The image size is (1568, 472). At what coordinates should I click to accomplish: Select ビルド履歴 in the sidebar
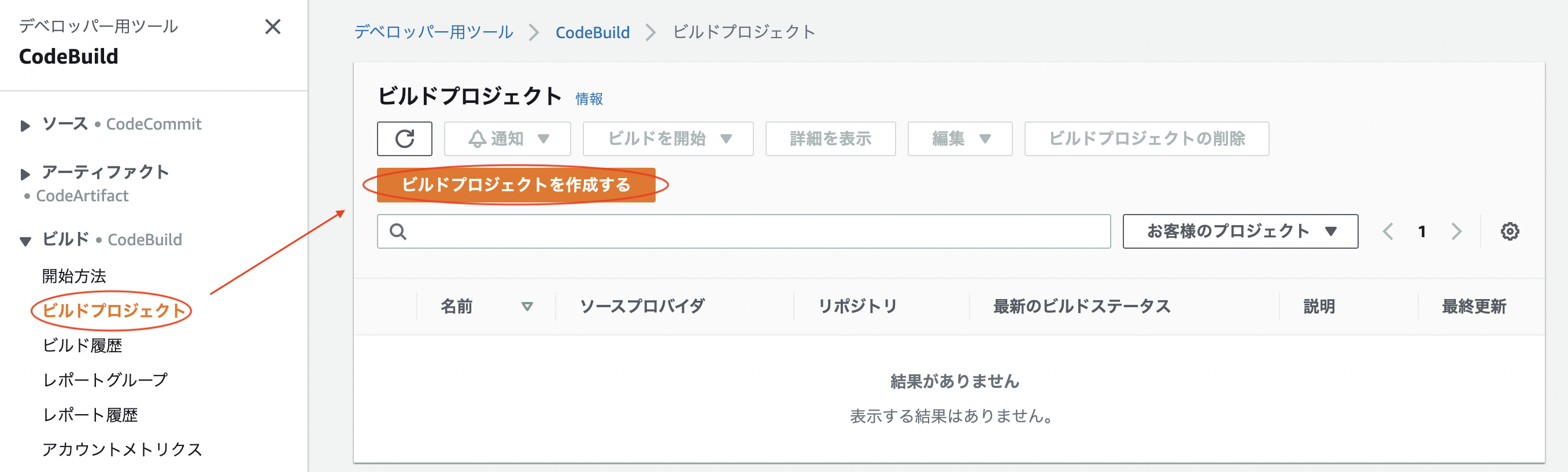[x=83, y=346]
